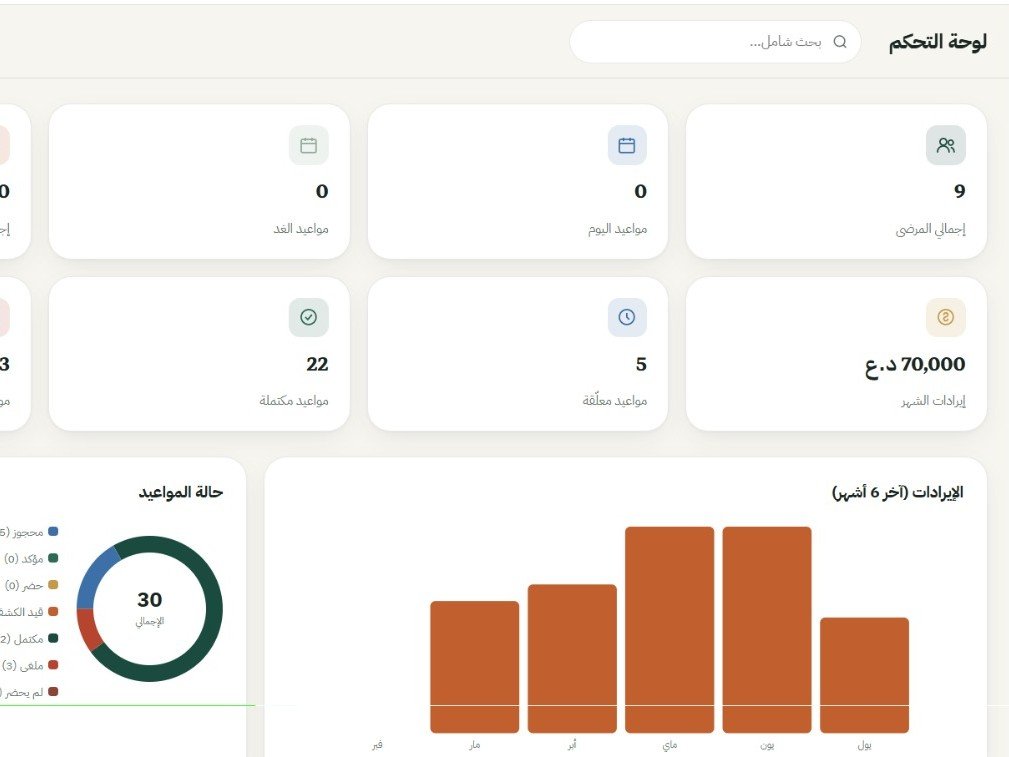Click the coin icon on إيرادات الشهر card
1009x757 pixels.
(x=945, y=317)
